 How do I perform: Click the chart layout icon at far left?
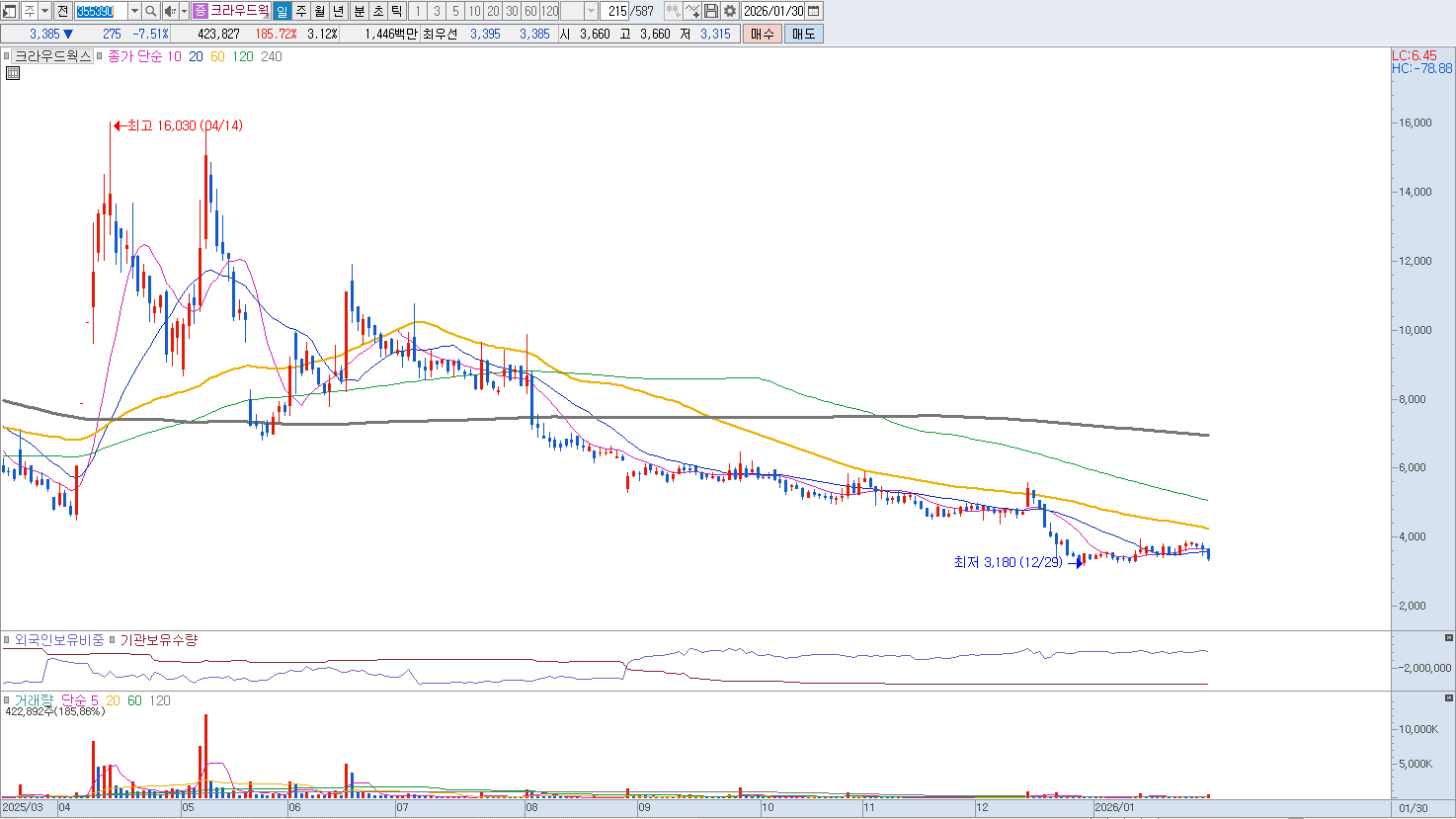click(x=10, y=11)
